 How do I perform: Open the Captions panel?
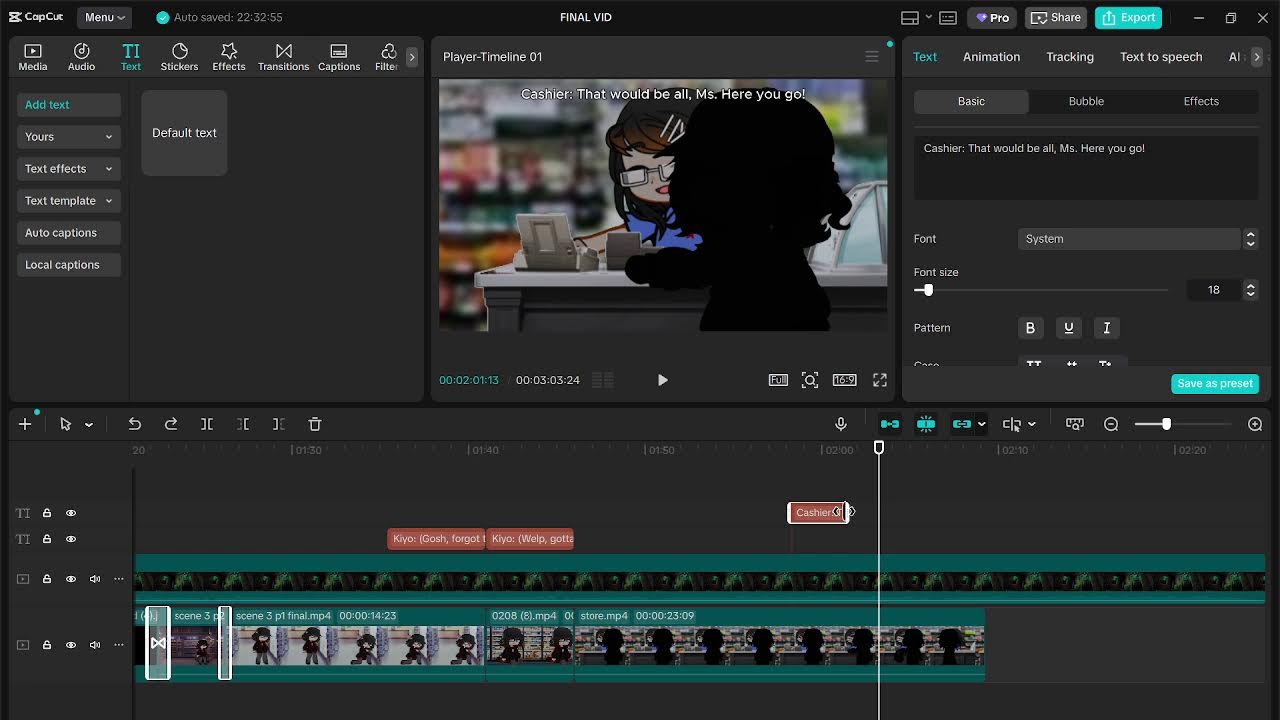coord(339,57)
